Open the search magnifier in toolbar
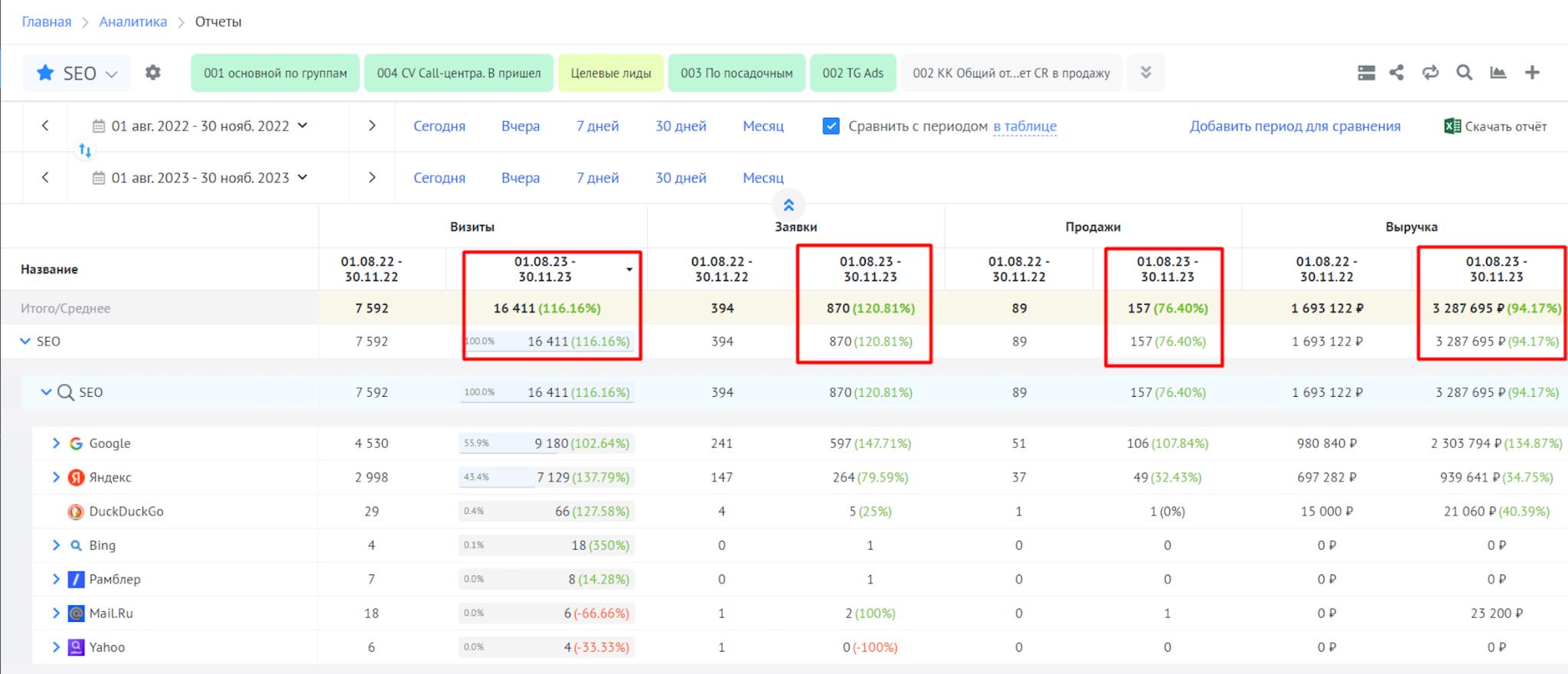The height and width of the screenshot is (674, 1568). pyautogui.click(x=1464, y=73)
